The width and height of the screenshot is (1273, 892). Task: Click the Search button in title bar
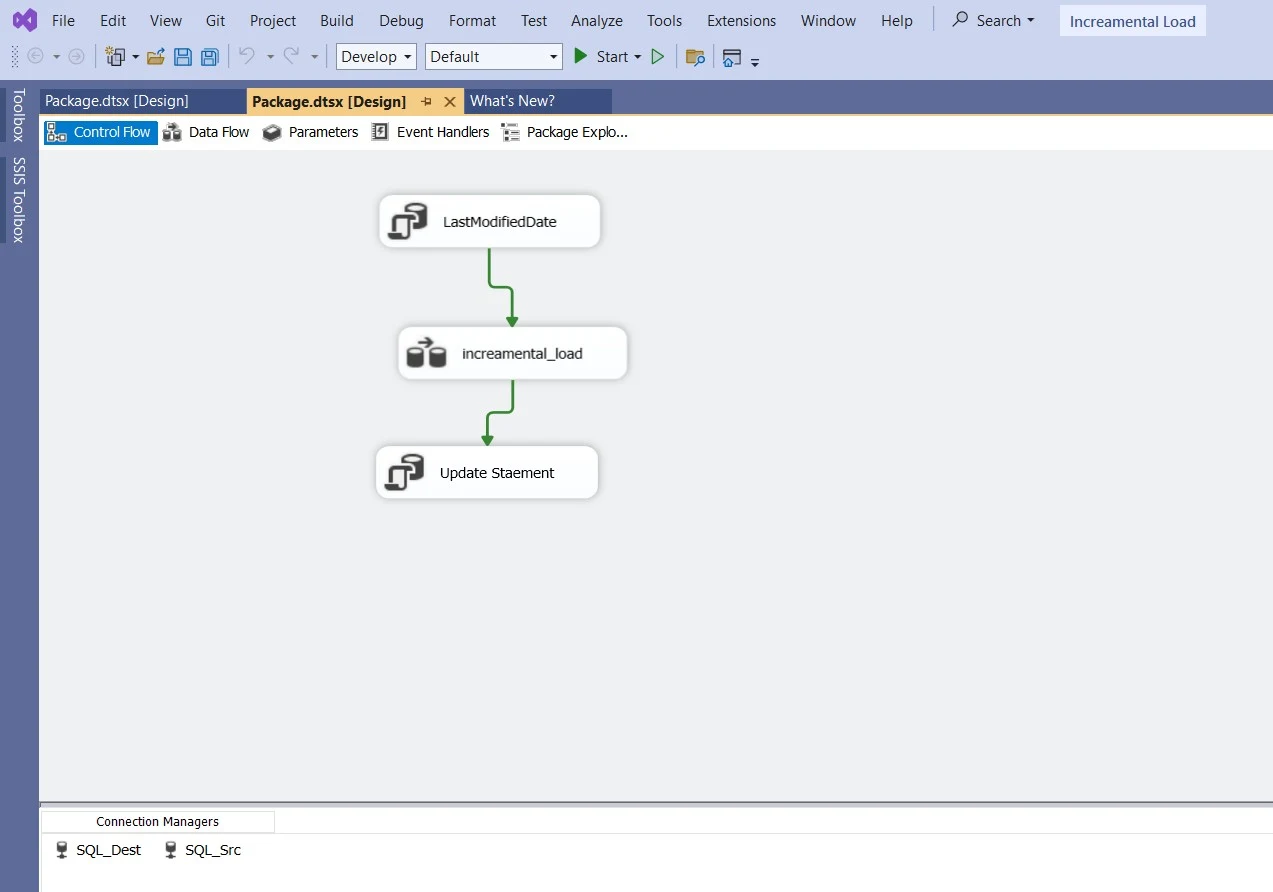point(992,20)
